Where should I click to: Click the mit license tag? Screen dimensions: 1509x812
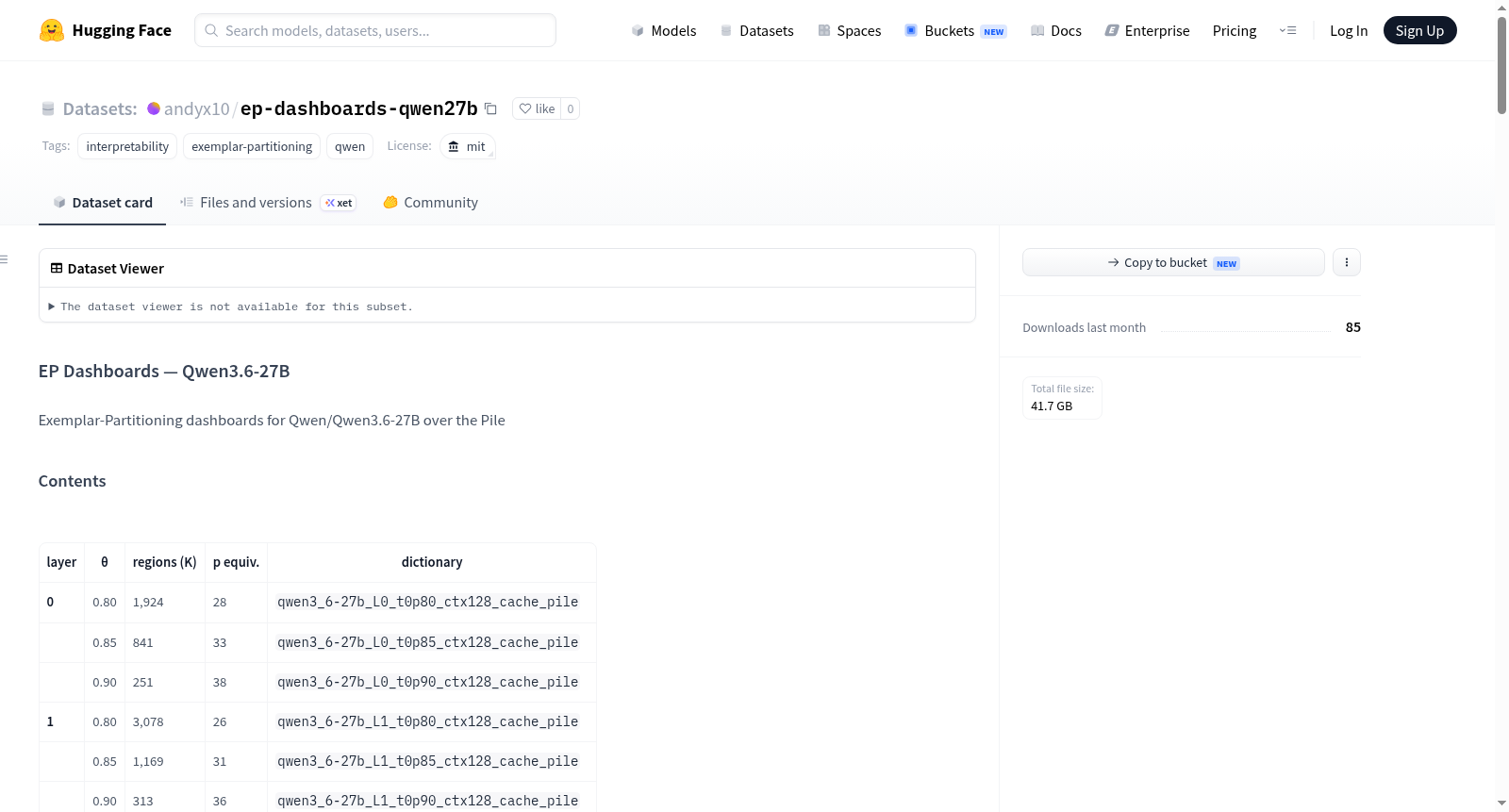click(x=468, y=146)
